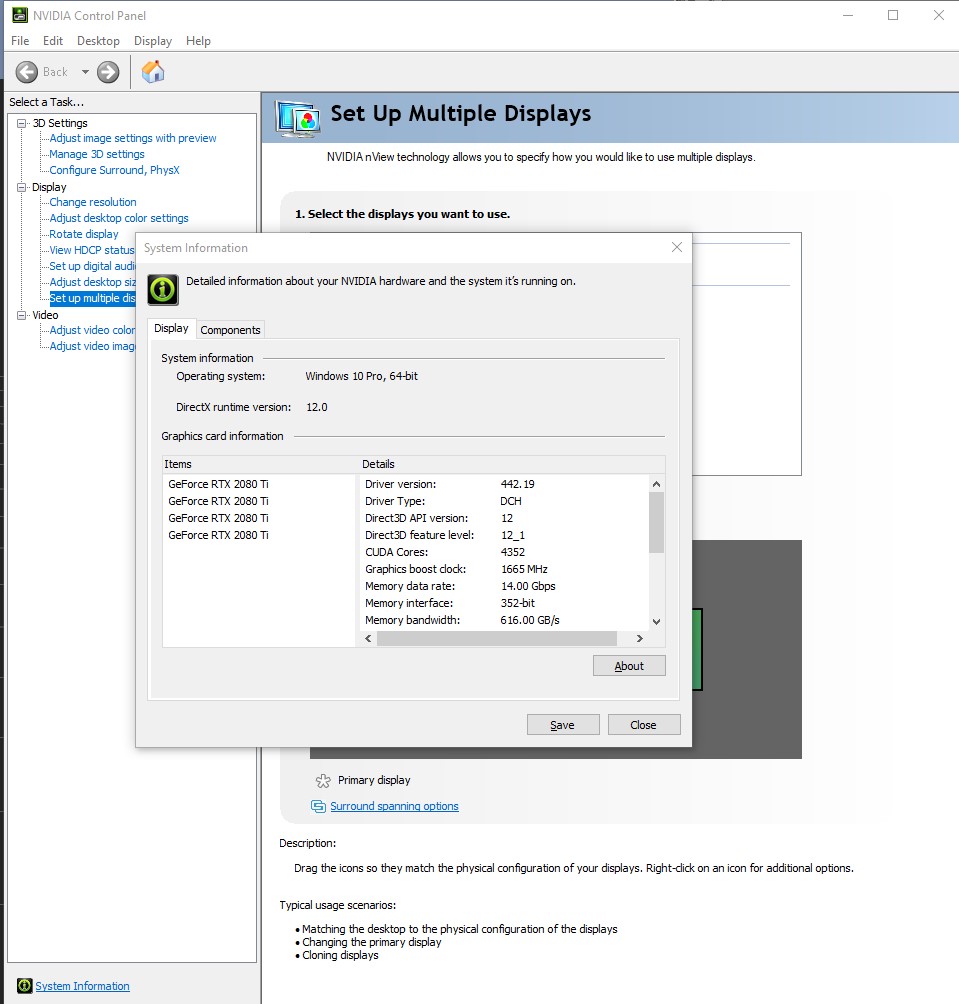Click the CUDA Cores value 4352
This screenshot has height=1004, width=959.
point(513,552)
